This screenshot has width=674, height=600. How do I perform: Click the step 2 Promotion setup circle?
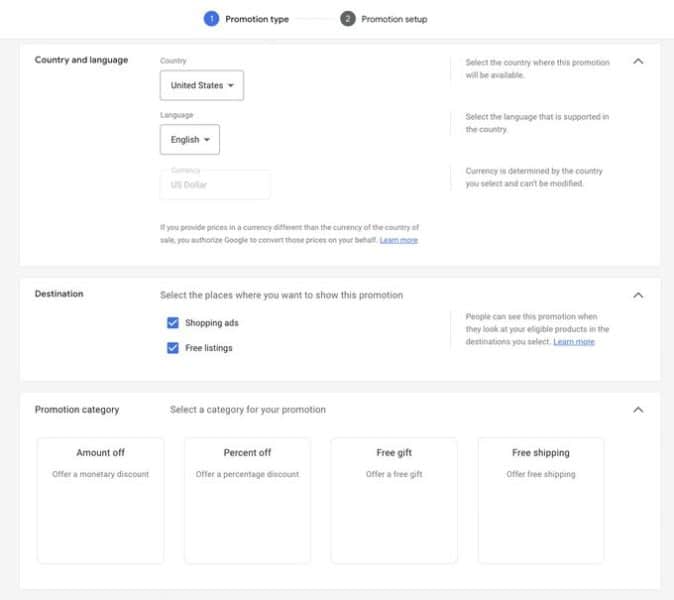click(x=347, y=18)
